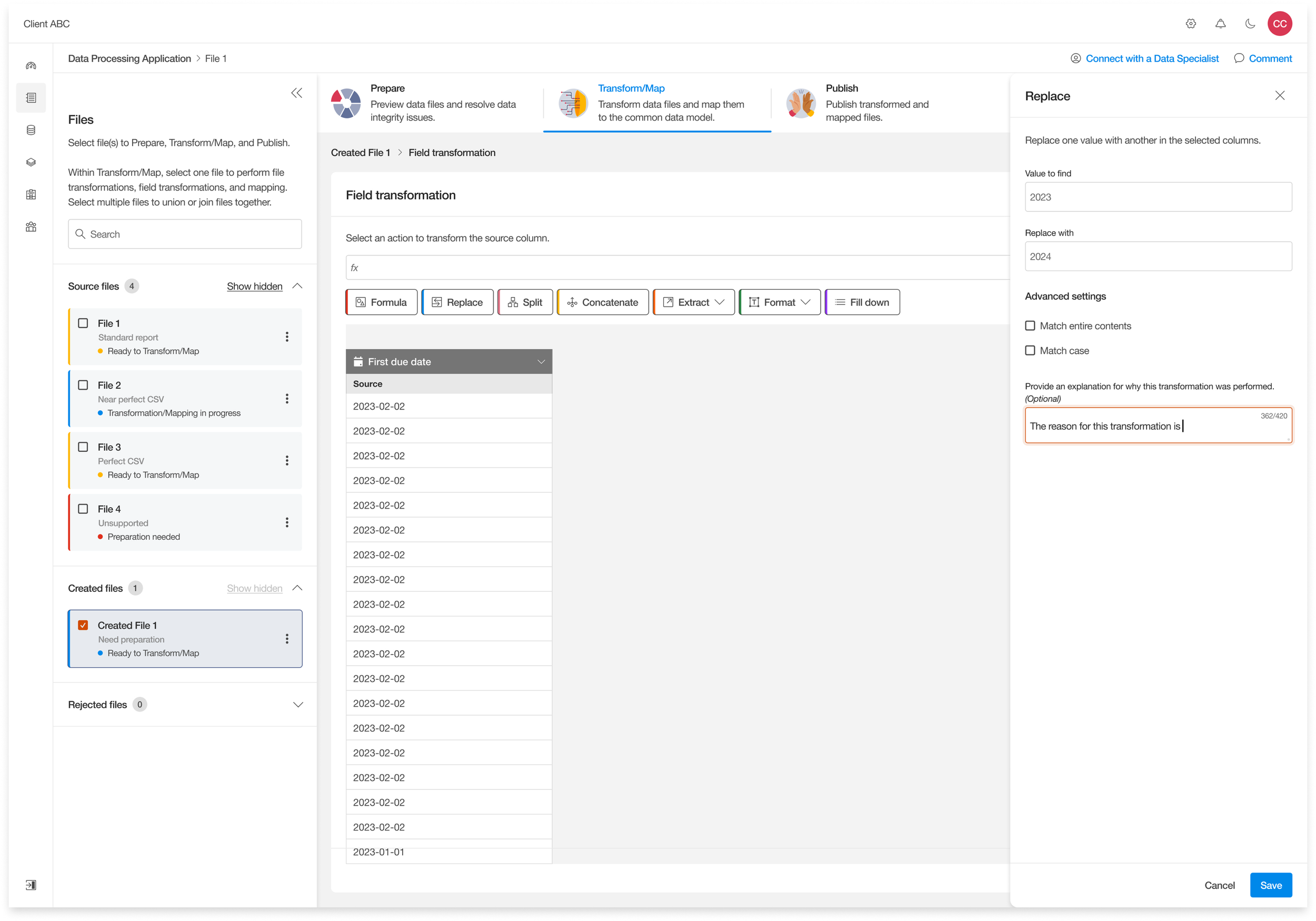Viewport: 1316px width, 921px height.
Task: Check the Match case option
Action: 1030,350
